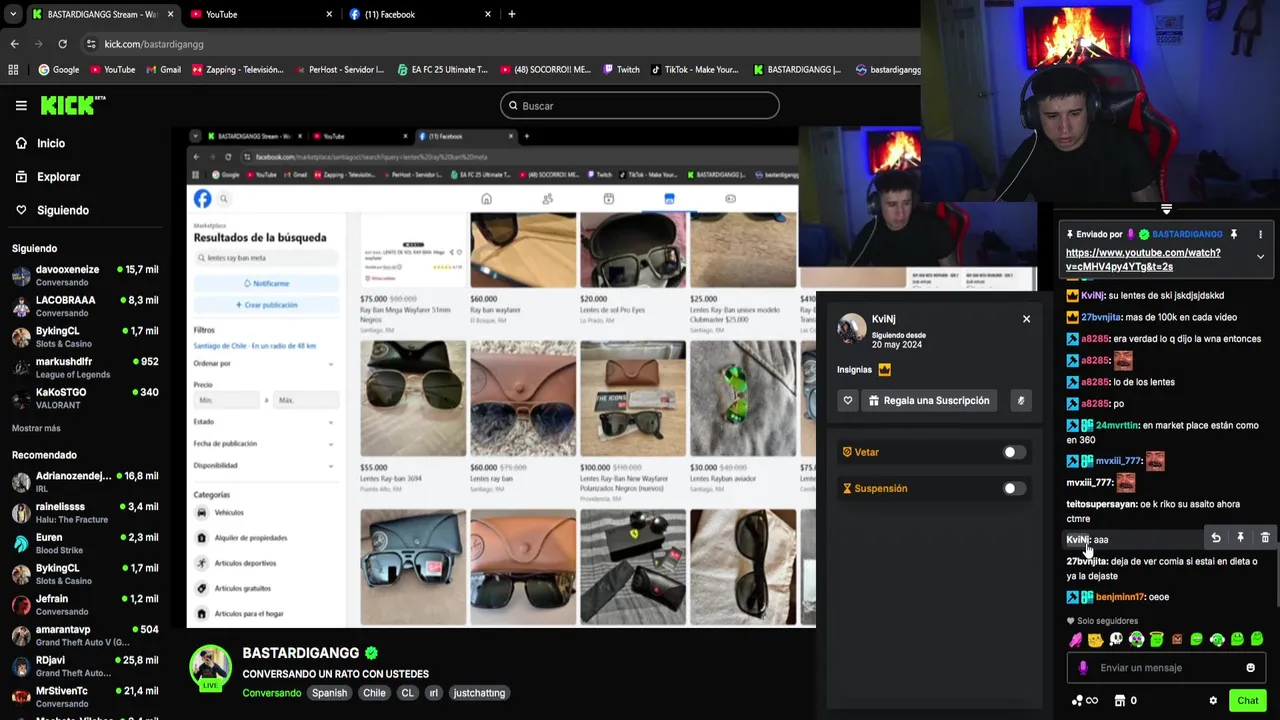1280x720 pixels.
Task: Toggle the Suspensión switch
Action: [1014, 489]
